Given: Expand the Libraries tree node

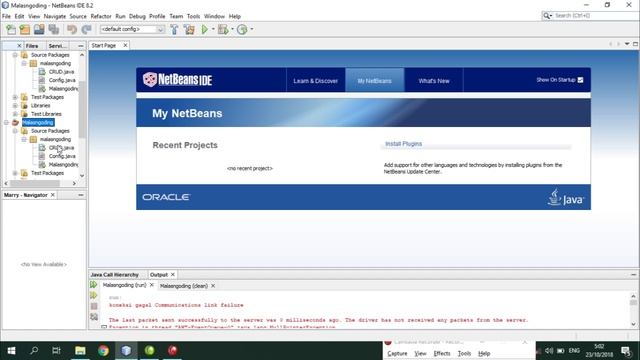Looking at the screenshot, I should coord(15,106).
